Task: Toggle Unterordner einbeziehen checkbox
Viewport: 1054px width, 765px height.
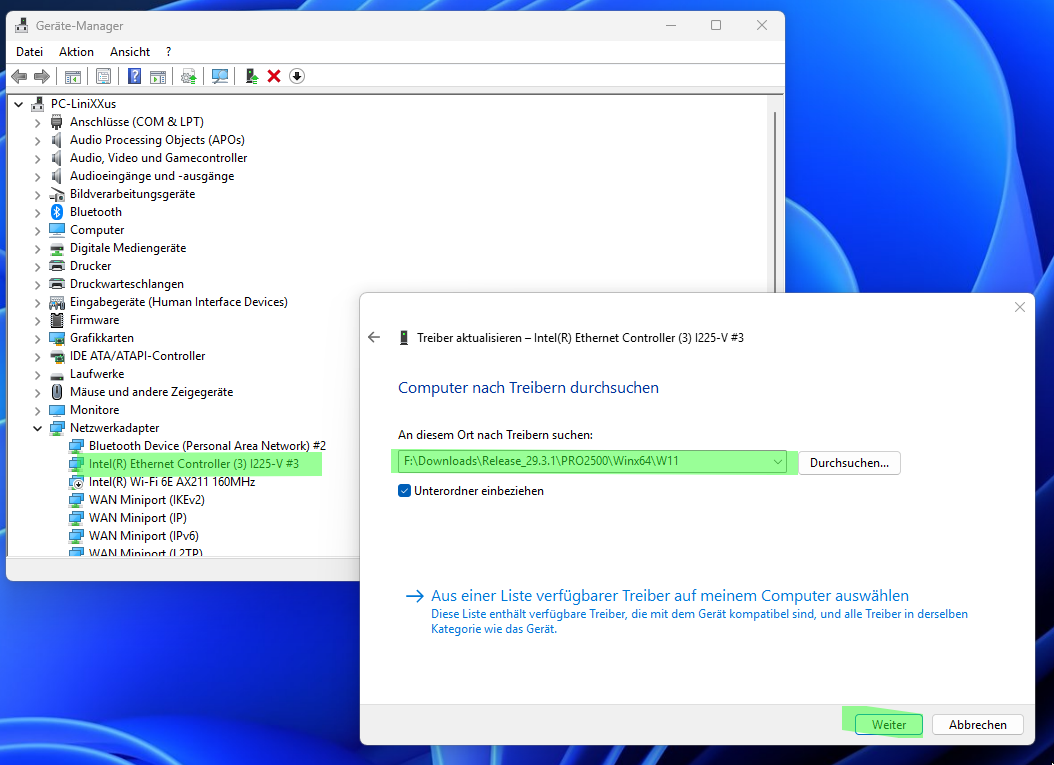Action: (x=405, y=491)
